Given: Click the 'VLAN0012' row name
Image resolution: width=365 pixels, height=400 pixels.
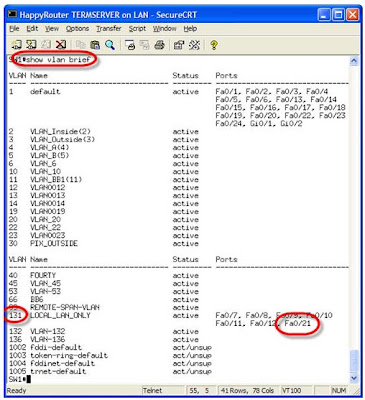Looking at the screenshot, I should pyautogui.click(x=48, y=187).
